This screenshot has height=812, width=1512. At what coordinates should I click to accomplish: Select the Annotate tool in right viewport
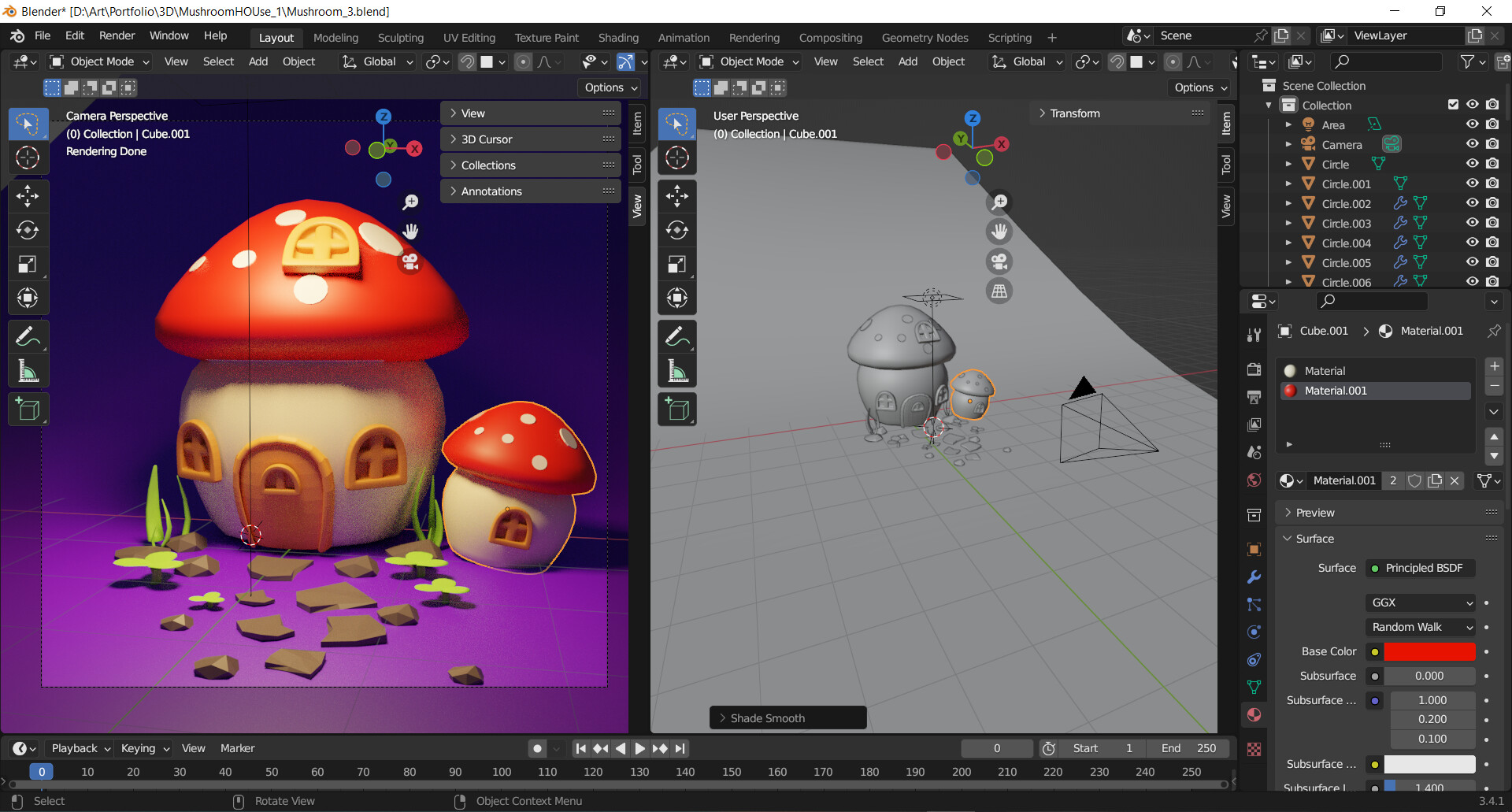tap(676, 337)
